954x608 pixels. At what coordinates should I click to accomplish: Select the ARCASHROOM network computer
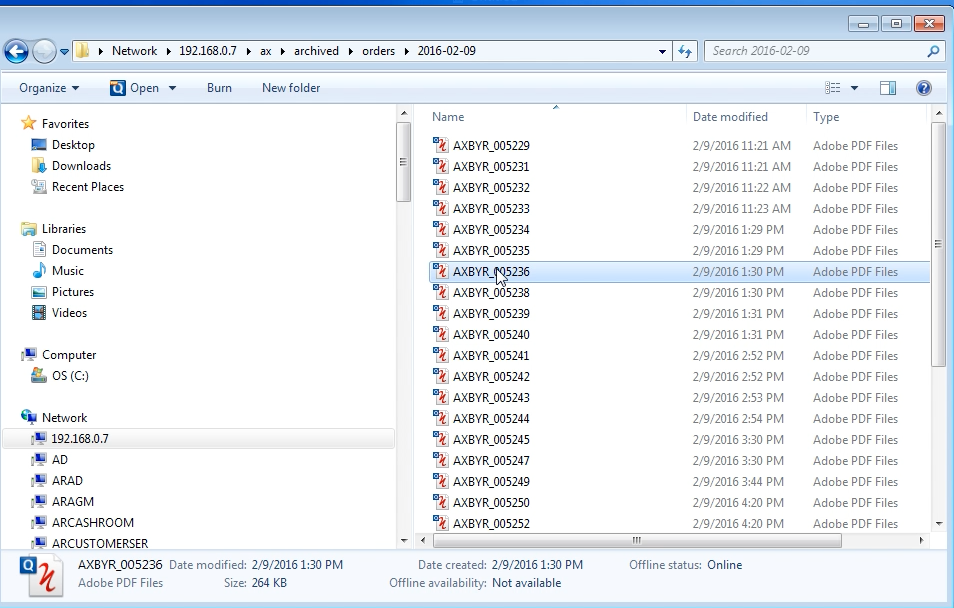(92, 523)
